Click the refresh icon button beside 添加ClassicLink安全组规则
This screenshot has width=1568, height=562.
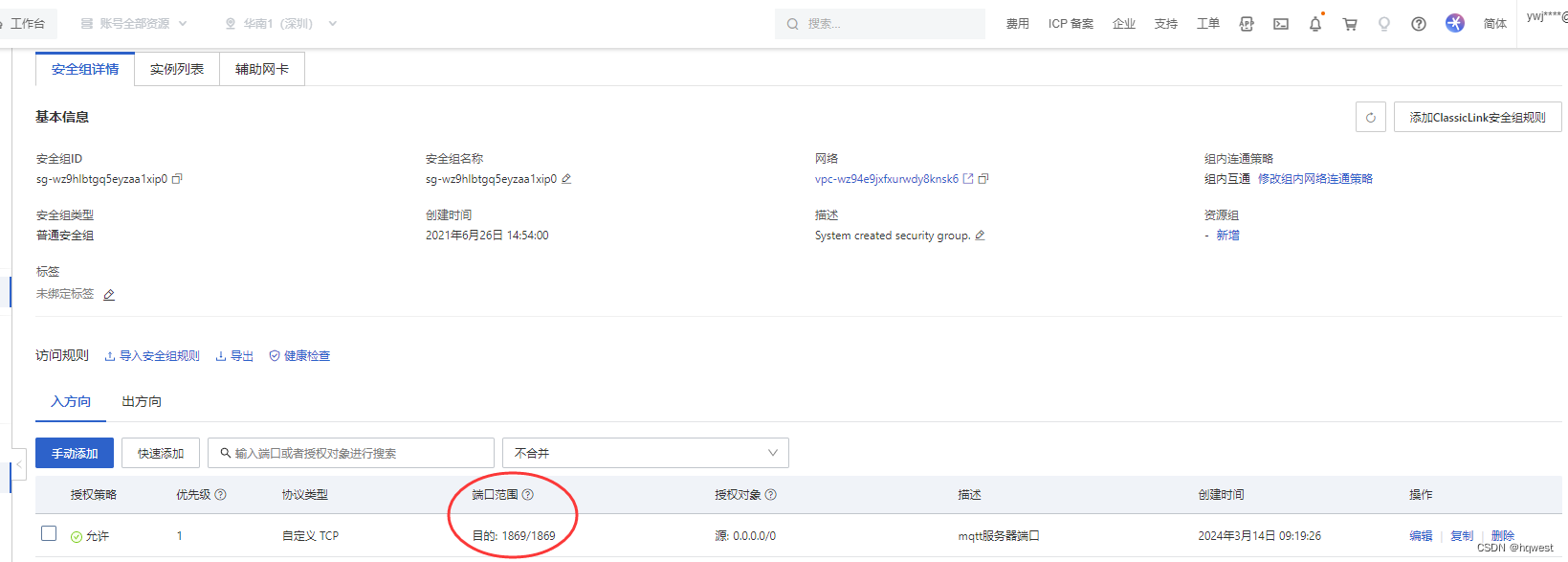tap(1371, 118)
